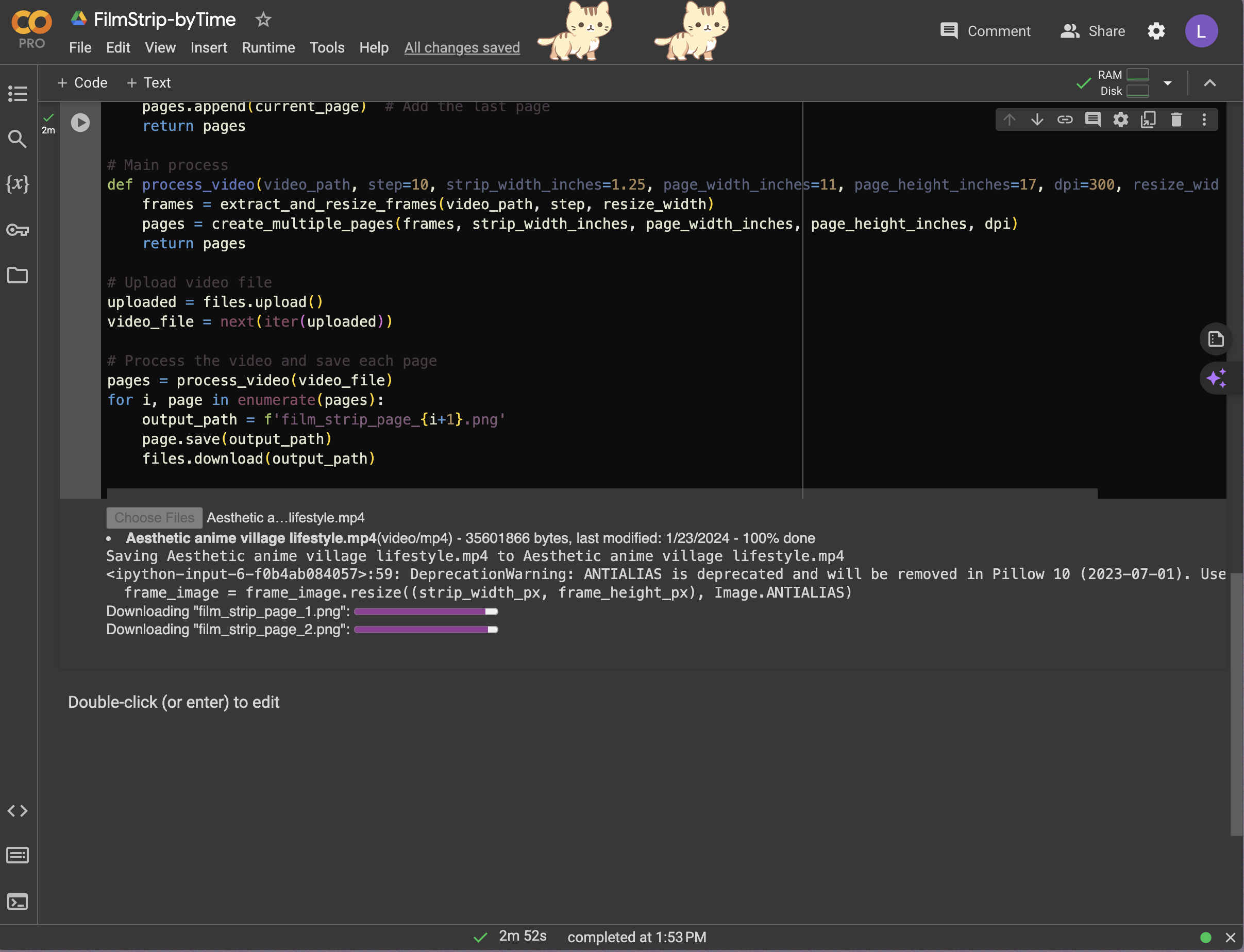The image size is (1244, 952).
Task: Collapse the header with chevron
Action: click(1209, 83)
